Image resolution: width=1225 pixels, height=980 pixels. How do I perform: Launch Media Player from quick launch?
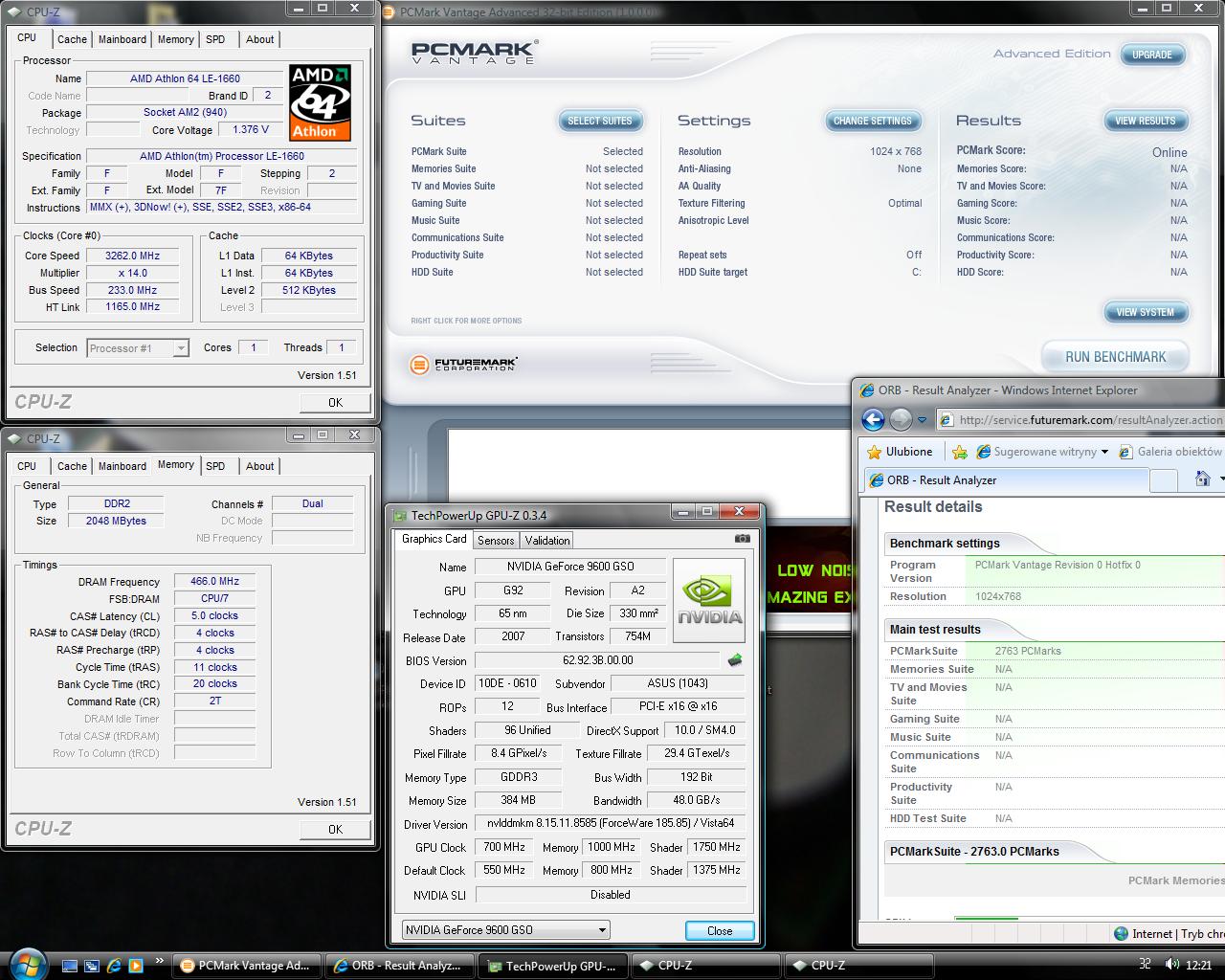pyautogui.click(x=135, y=966)
